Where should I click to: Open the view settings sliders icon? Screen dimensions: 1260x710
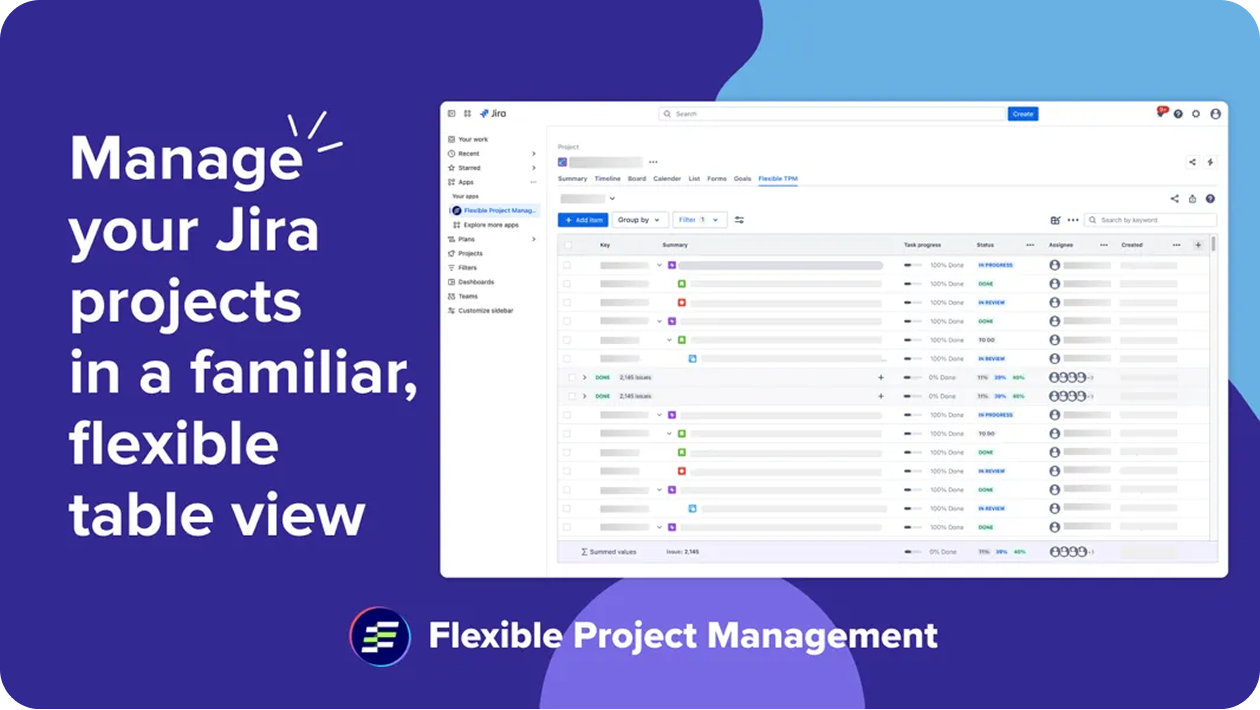tap(739, 220)
